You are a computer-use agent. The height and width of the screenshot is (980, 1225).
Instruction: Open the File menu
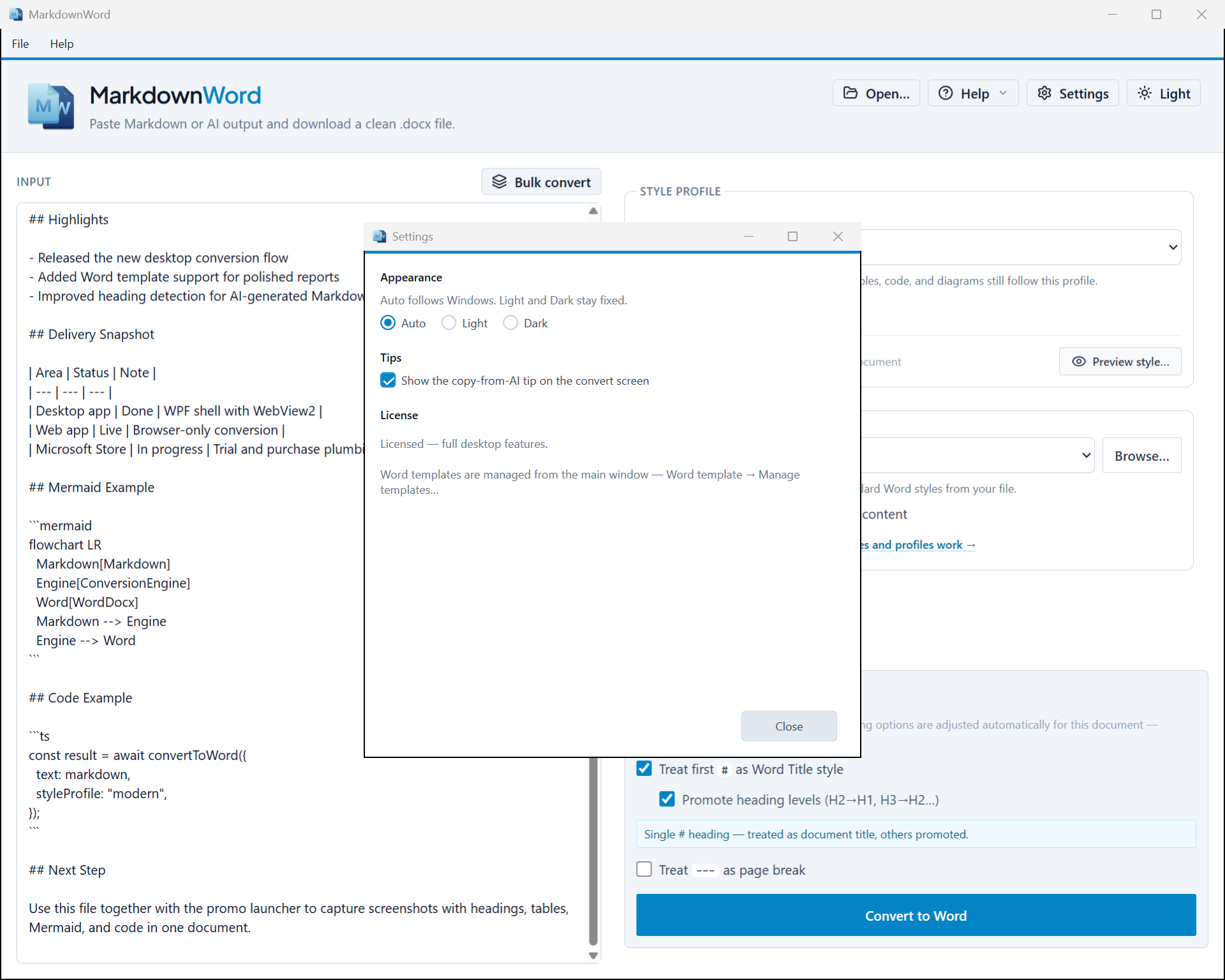[x=20, y=43]
